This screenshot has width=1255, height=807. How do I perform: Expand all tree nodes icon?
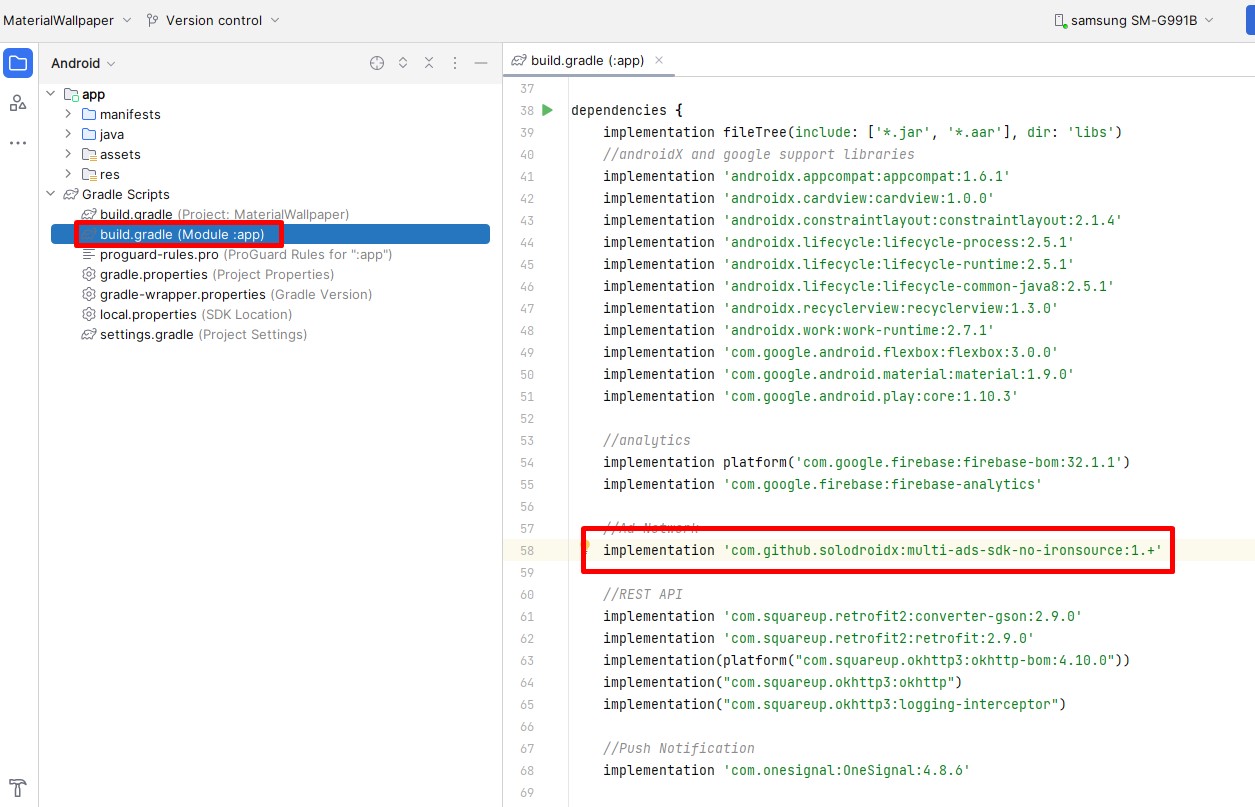[x=403, y=63]
